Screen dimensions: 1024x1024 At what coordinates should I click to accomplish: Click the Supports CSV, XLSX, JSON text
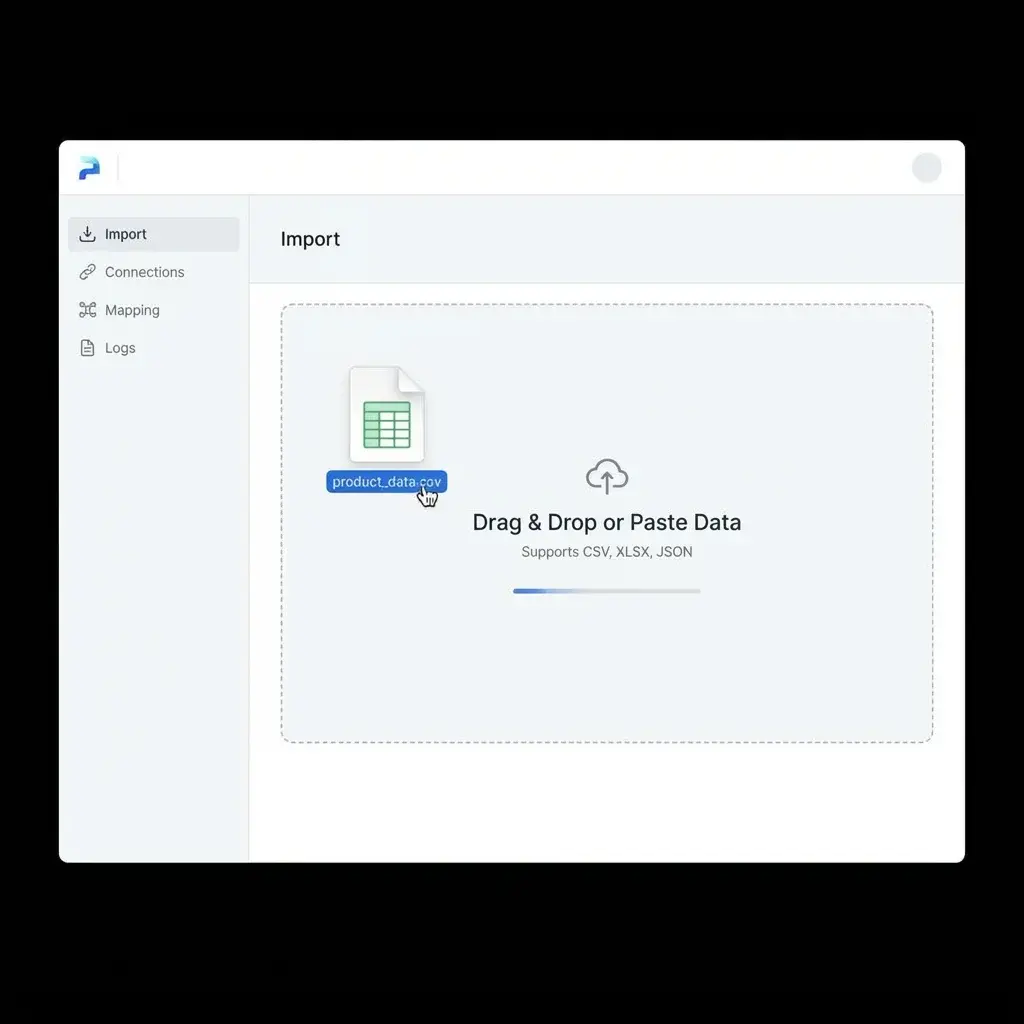606,552
